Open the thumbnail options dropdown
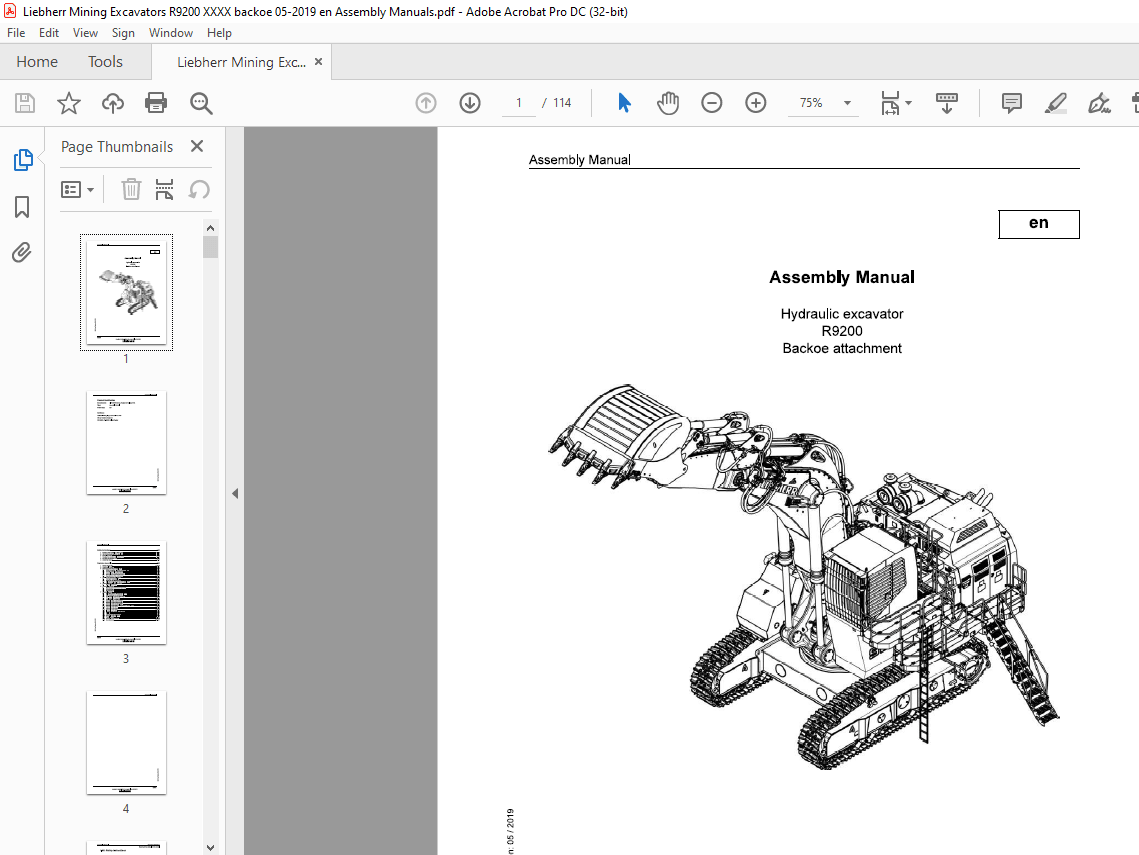This screenshot has height=855, width=1139. pos(78,189)
